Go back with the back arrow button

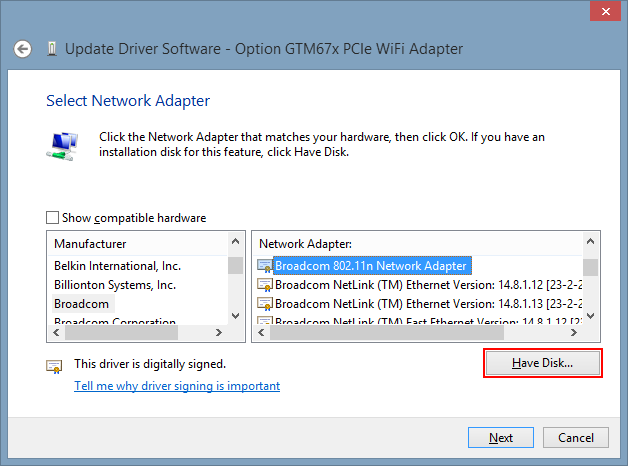pyautogui.click(x=22, y=49)
